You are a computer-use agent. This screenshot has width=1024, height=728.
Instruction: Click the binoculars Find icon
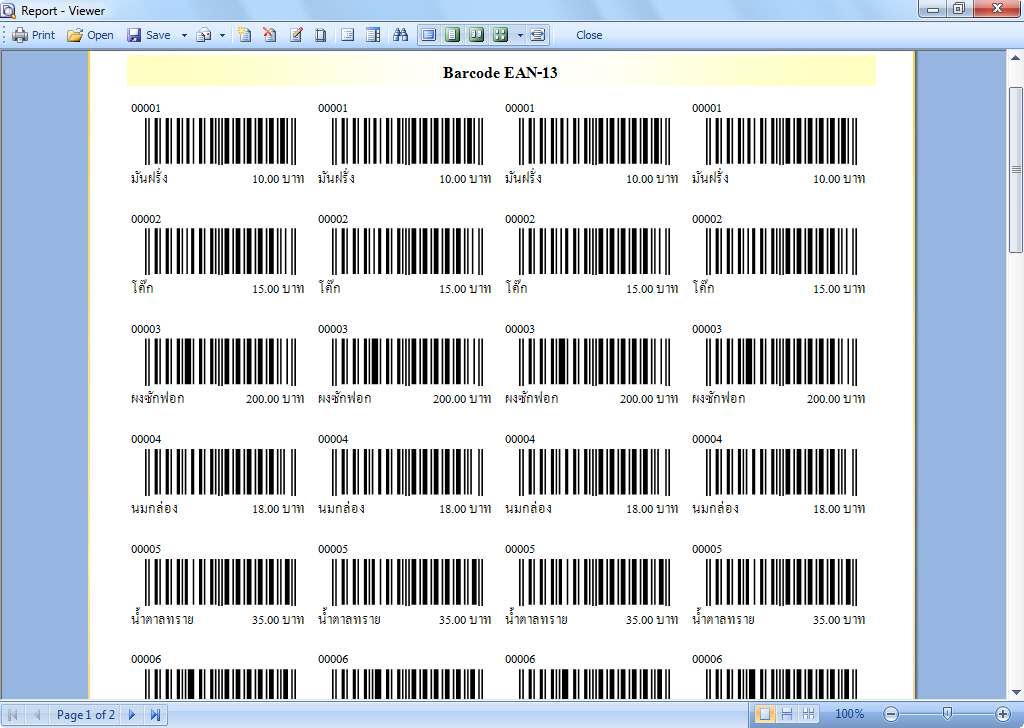[x=401, y=35]
